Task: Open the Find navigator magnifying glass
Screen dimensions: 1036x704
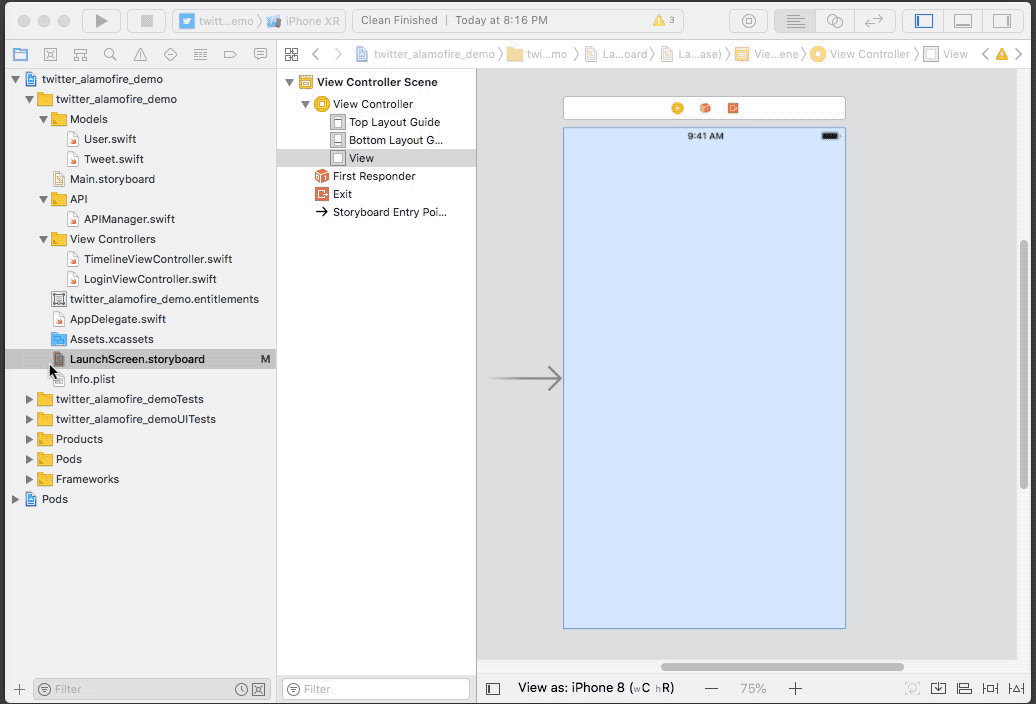Action: (x=110, y=53)
